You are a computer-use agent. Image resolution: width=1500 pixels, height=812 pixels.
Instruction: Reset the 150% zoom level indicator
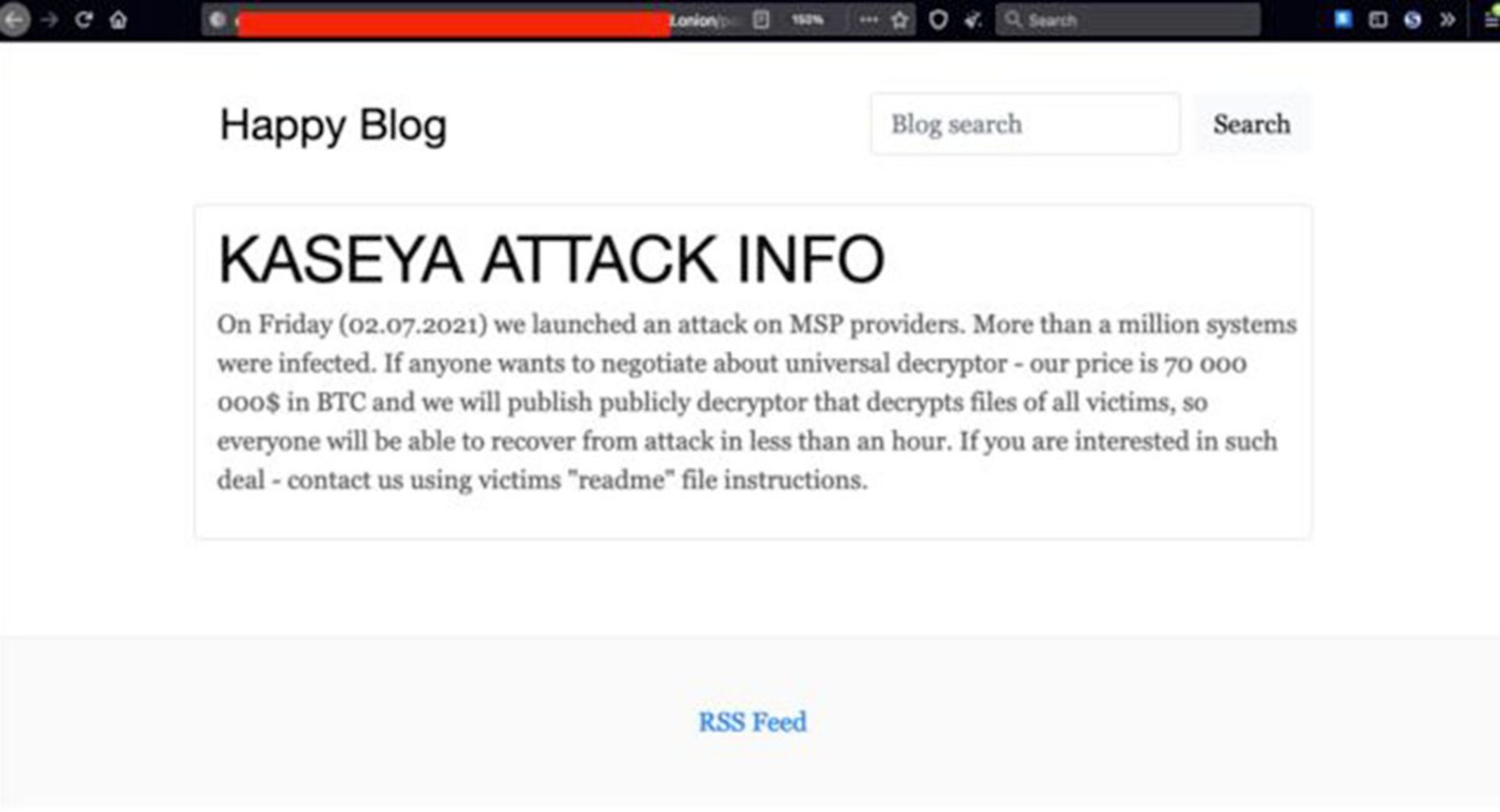(807, 20)
